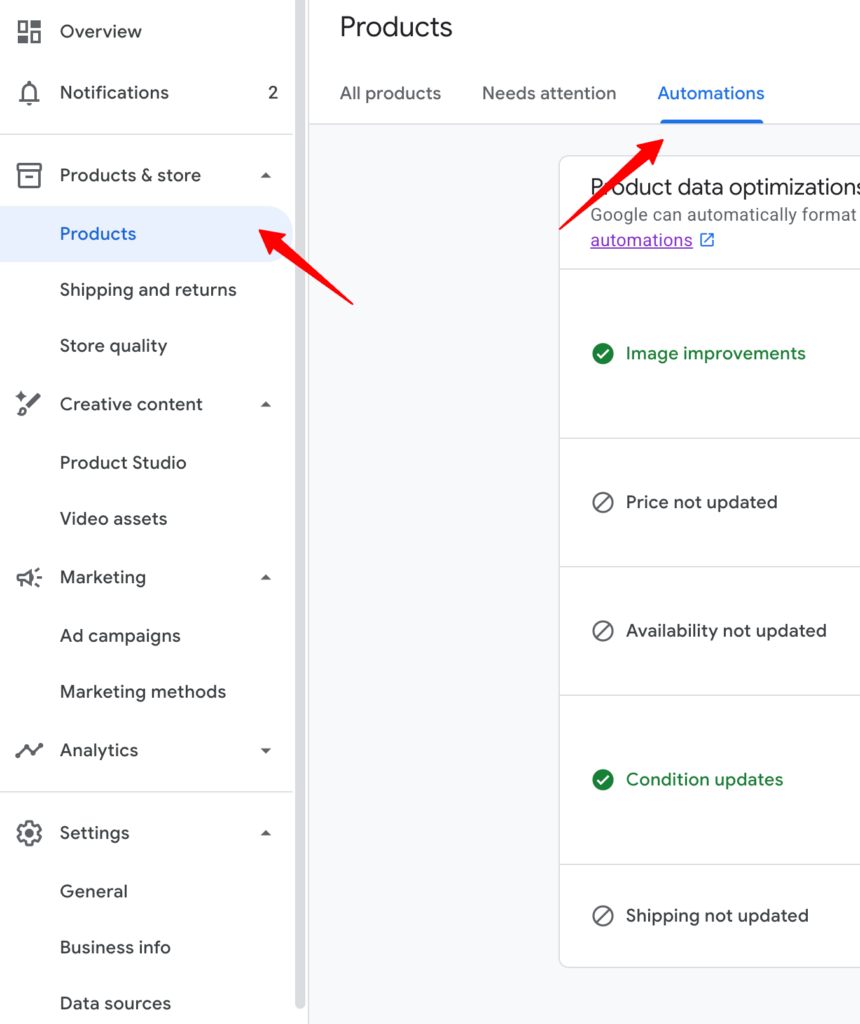This screenshot has width=860, height=1024.
Task: Click disabled icon beside Price not updated
Action: pos(603,502)
